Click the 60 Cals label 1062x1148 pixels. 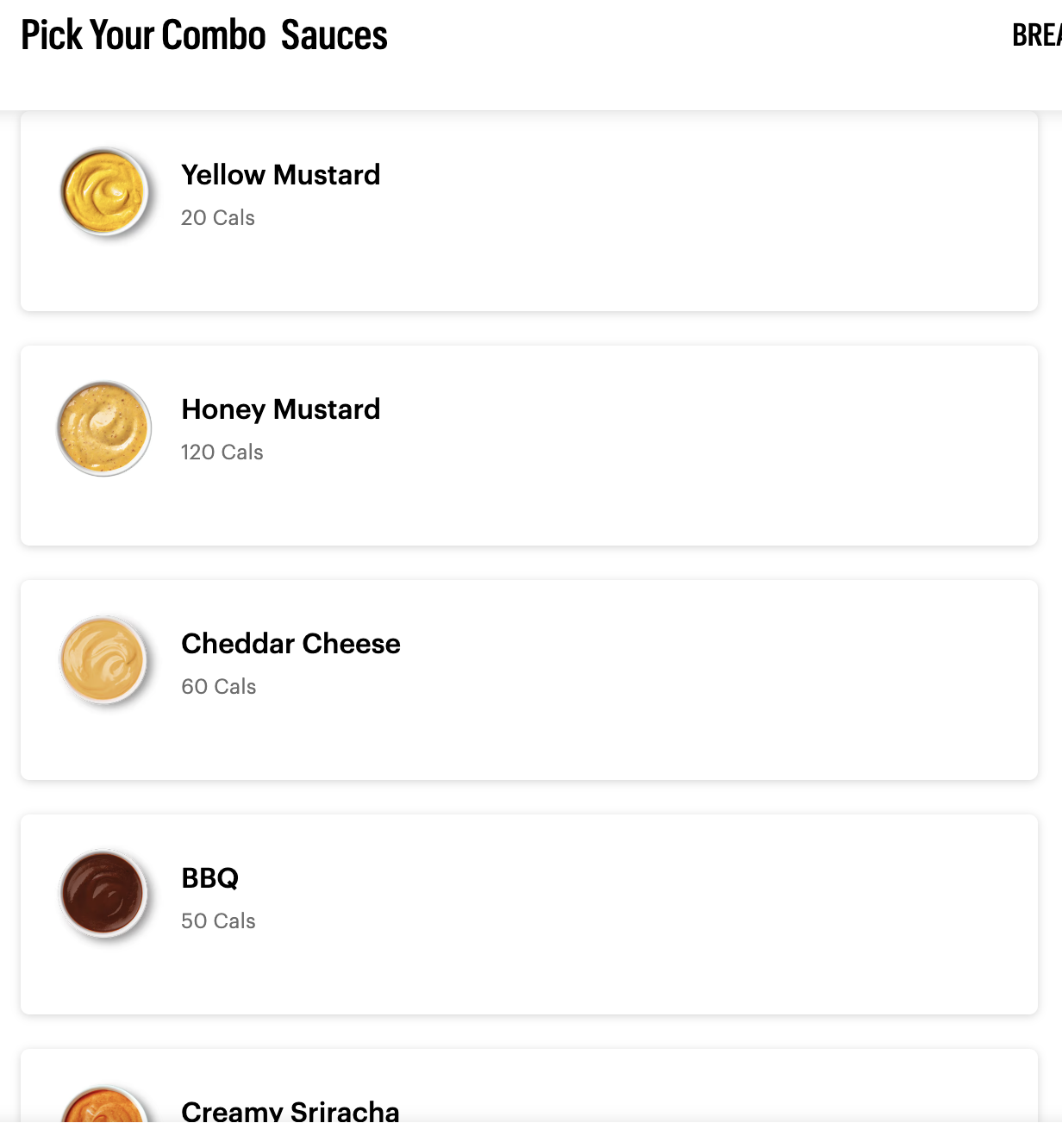[x=219, y=687]
